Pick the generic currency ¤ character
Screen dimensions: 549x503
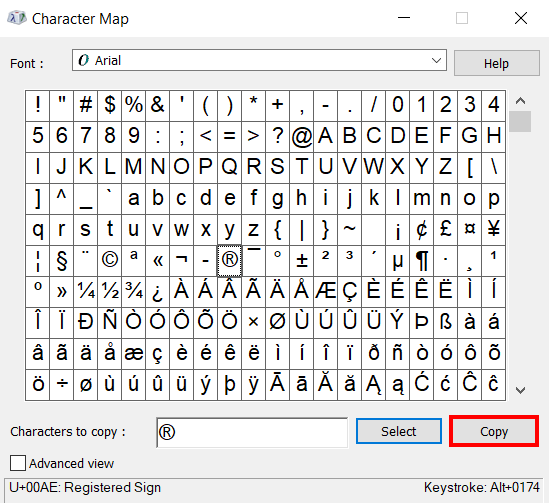[x=470, y=230]
